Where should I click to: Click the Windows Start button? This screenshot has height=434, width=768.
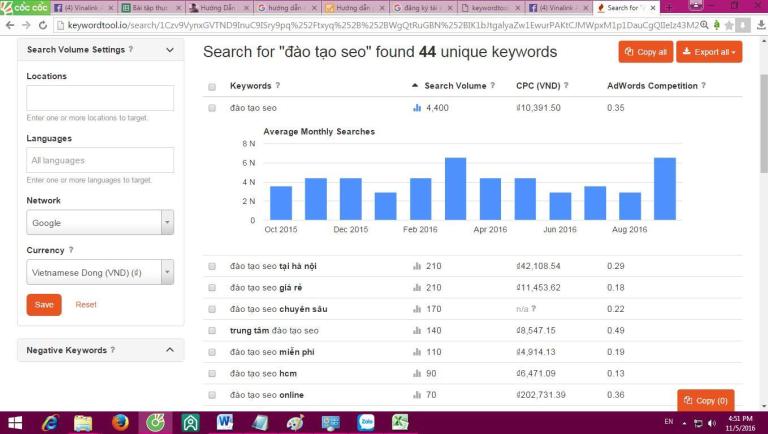point(15,423)
